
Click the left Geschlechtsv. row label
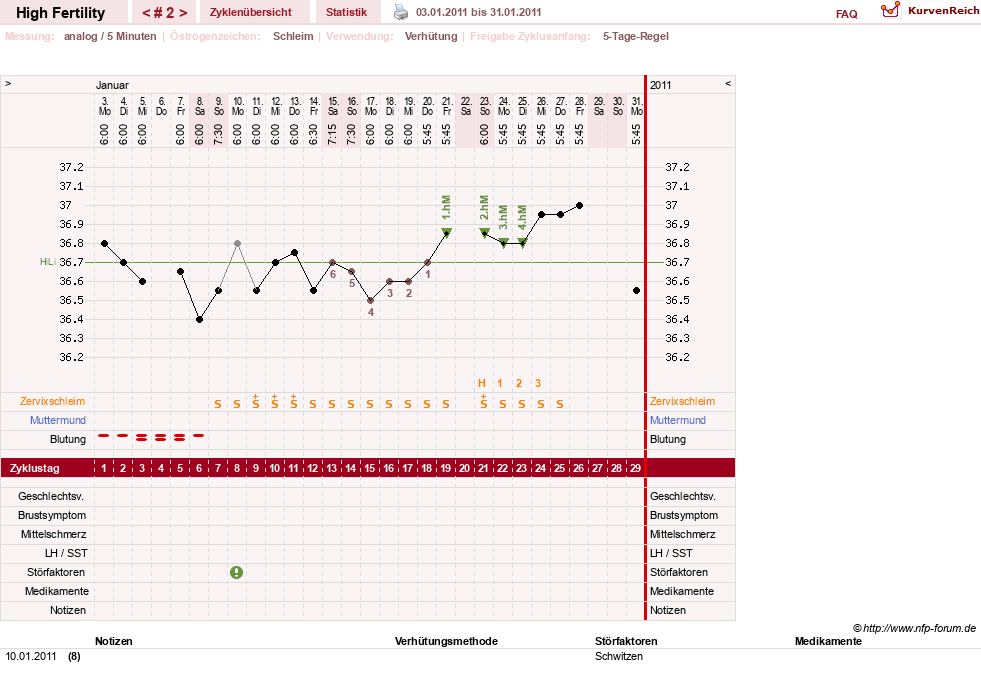(x=51, y=497)
